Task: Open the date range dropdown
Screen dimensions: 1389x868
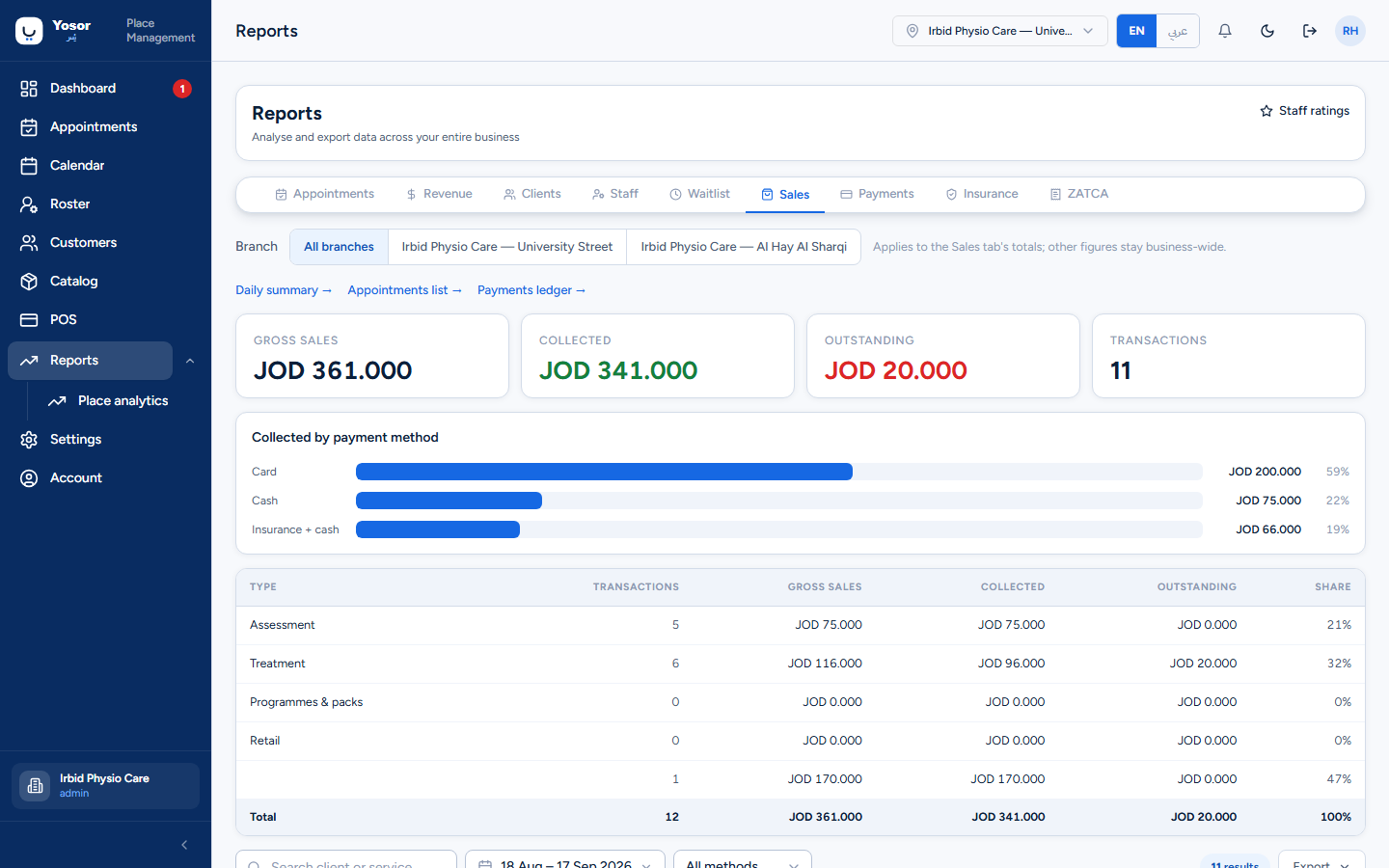Action: coord(565,861)
